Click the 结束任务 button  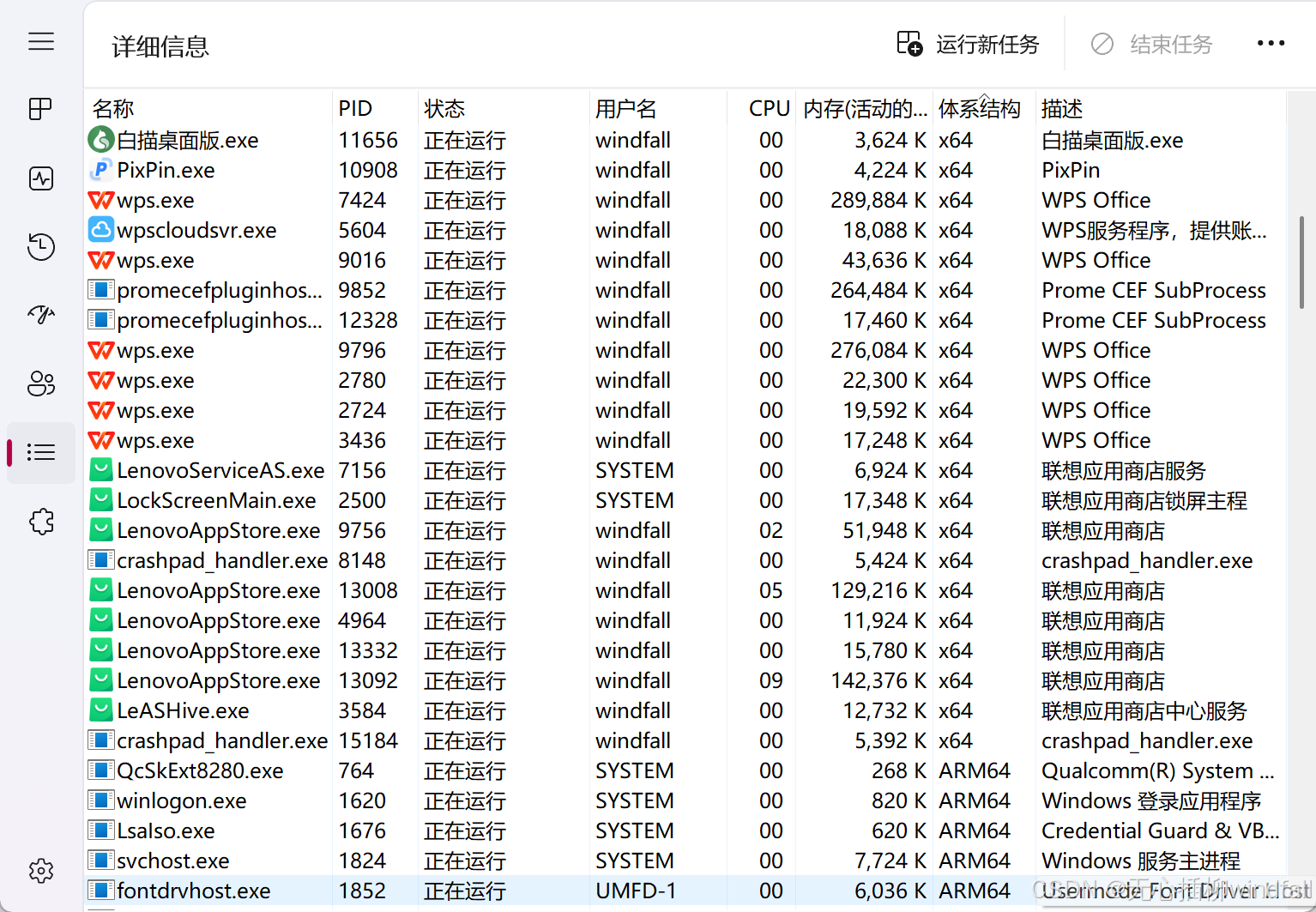(1151, 44)
